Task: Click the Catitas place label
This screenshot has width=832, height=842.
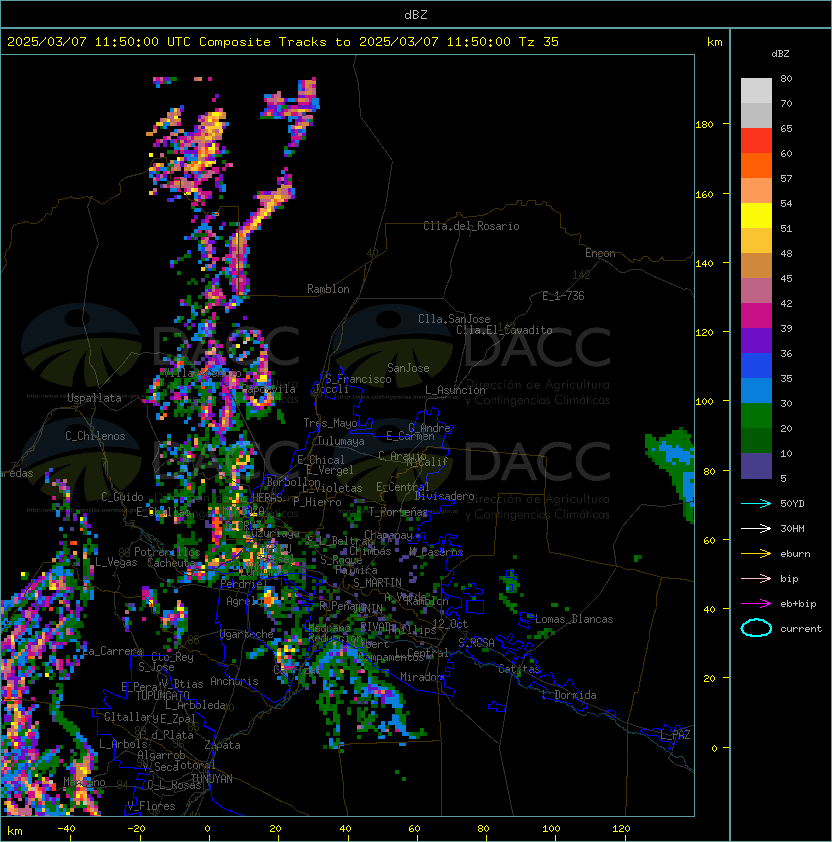Action: 519,669
